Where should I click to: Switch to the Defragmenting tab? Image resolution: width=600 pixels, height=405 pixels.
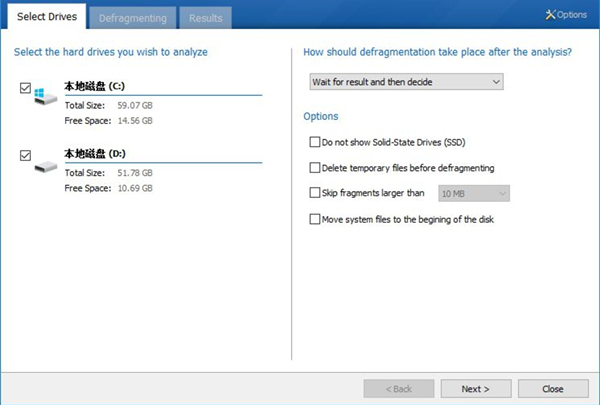point(132,18)
